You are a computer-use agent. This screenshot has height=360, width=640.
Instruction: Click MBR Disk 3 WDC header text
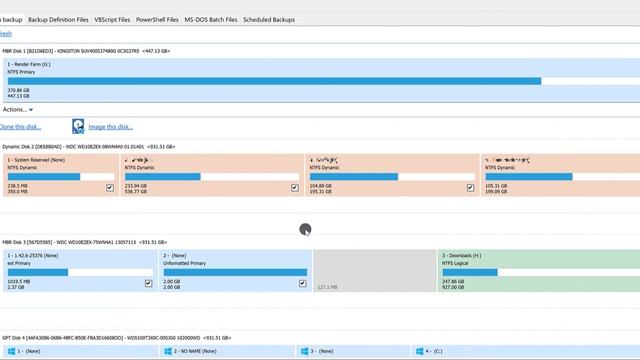[x=84, y=242]
